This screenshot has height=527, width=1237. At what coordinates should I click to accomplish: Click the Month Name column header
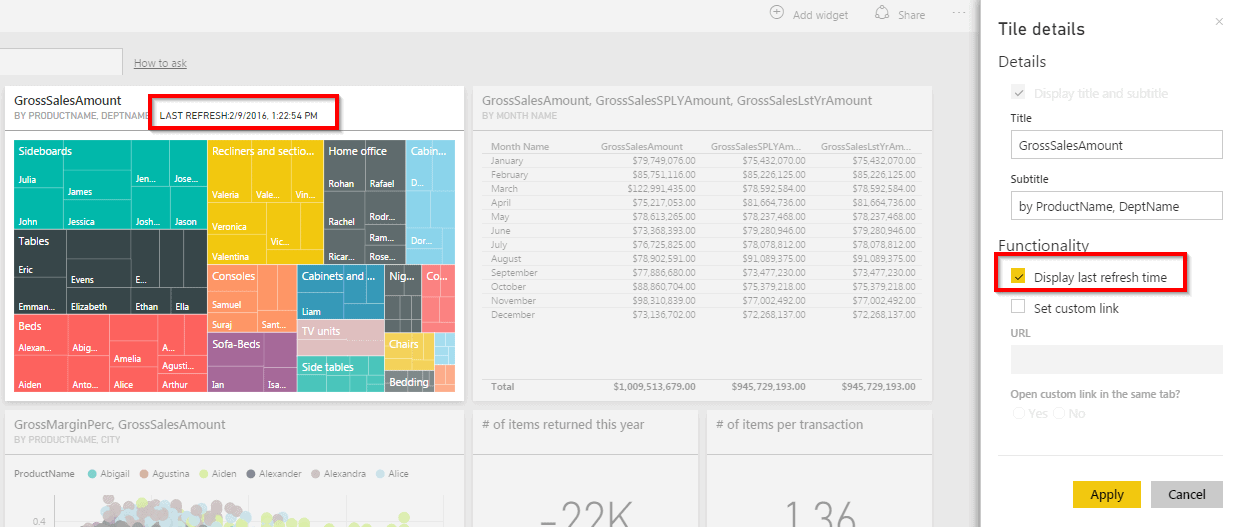coord(520,147)
